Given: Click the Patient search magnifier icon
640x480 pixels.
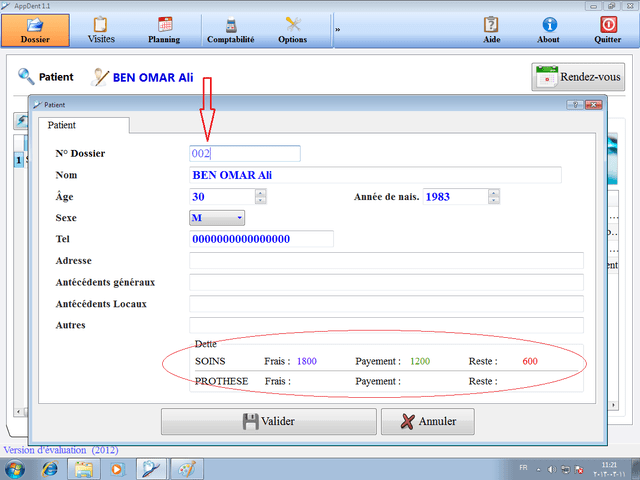Looking at the screenshot, I should pos(27,77).
